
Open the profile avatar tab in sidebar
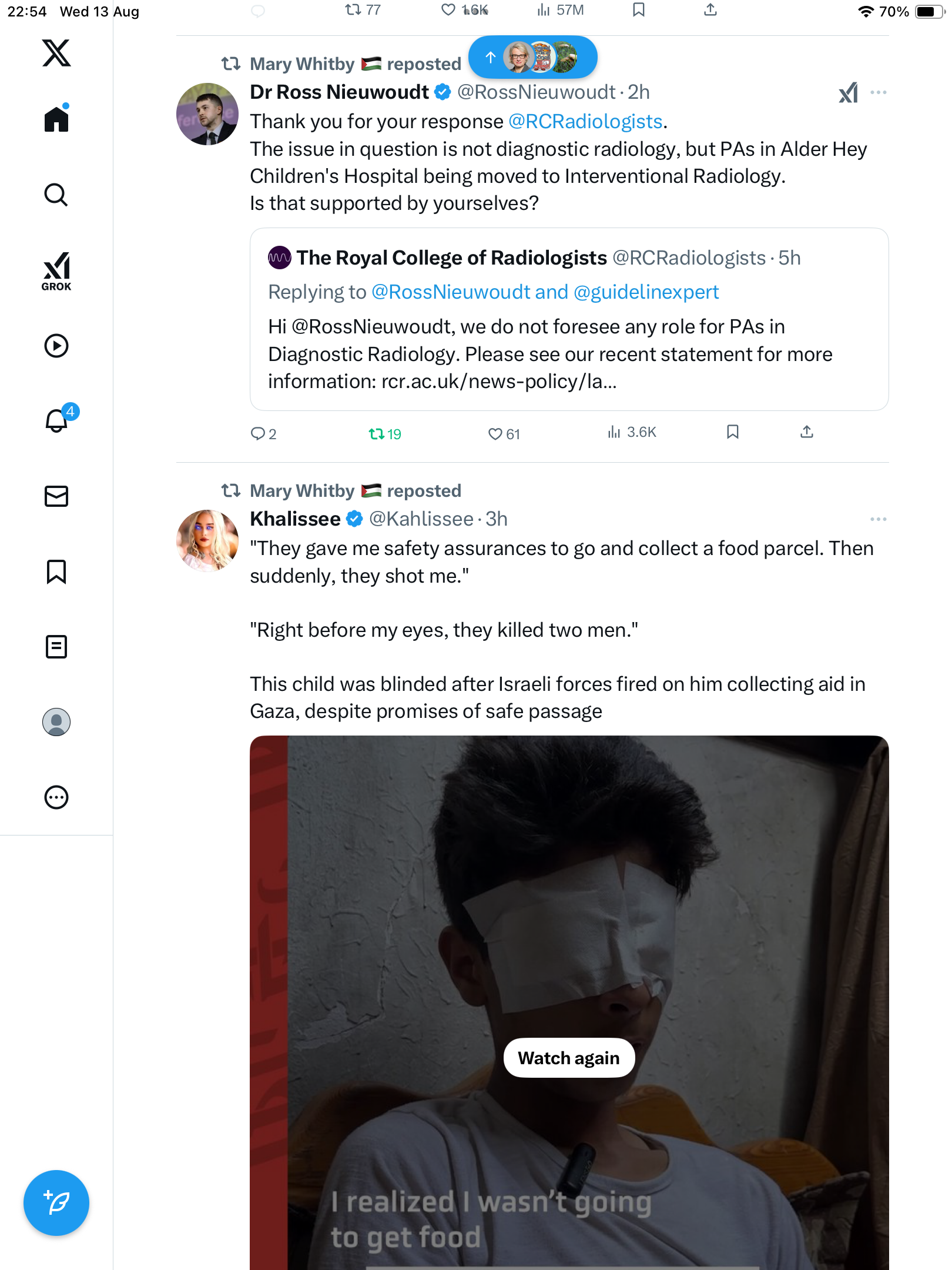56,722
